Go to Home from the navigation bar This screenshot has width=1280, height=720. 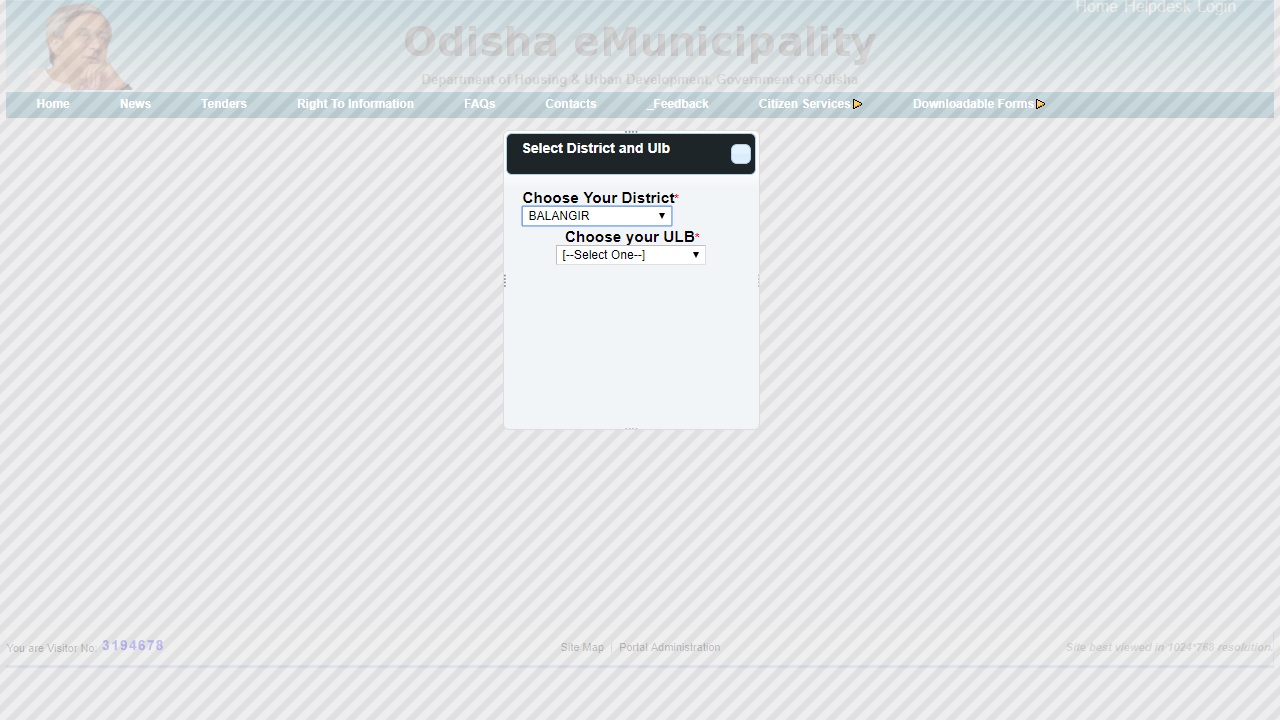[x=52, y=104]
